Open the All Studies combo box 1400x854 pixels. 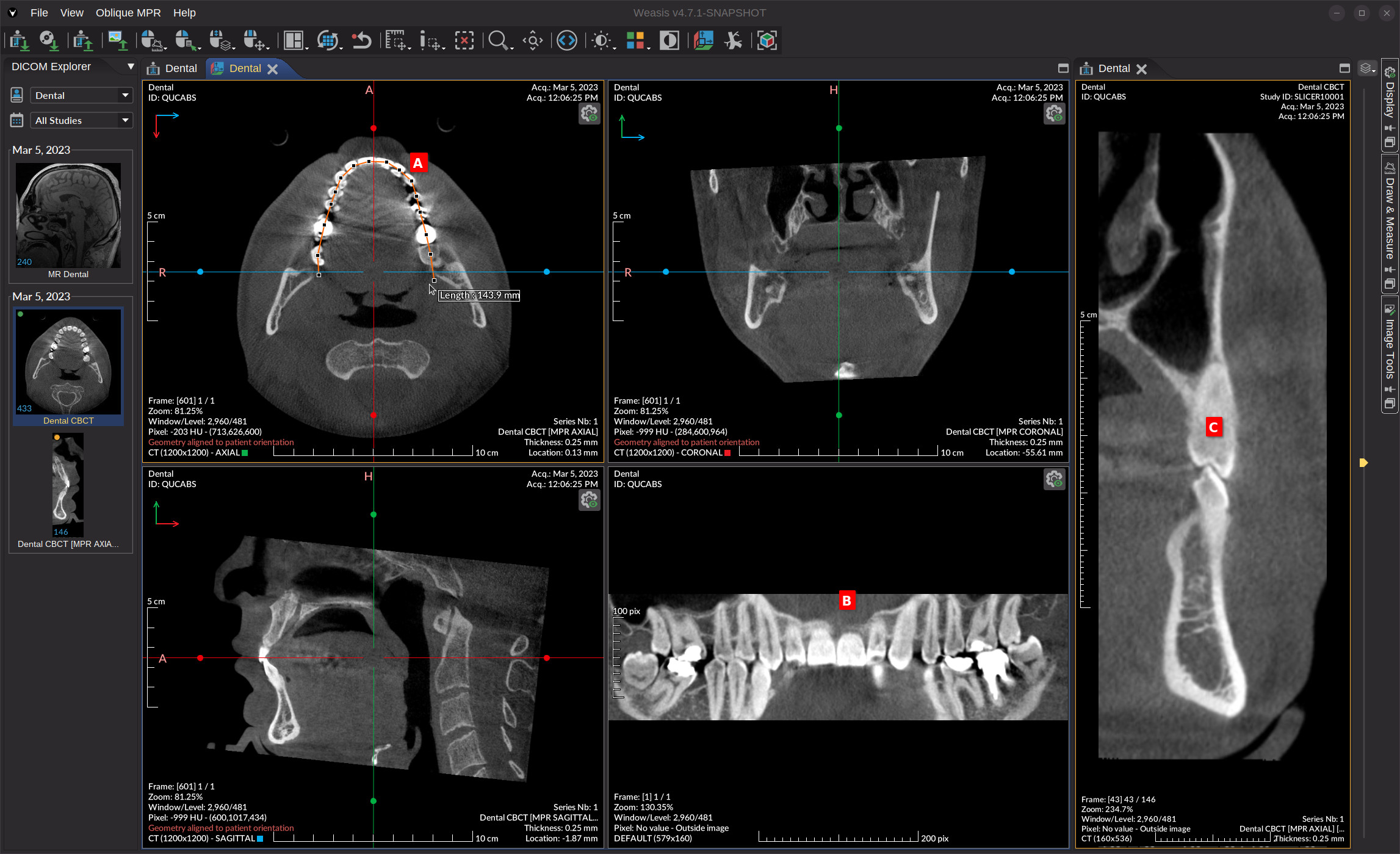coord(81,120)
